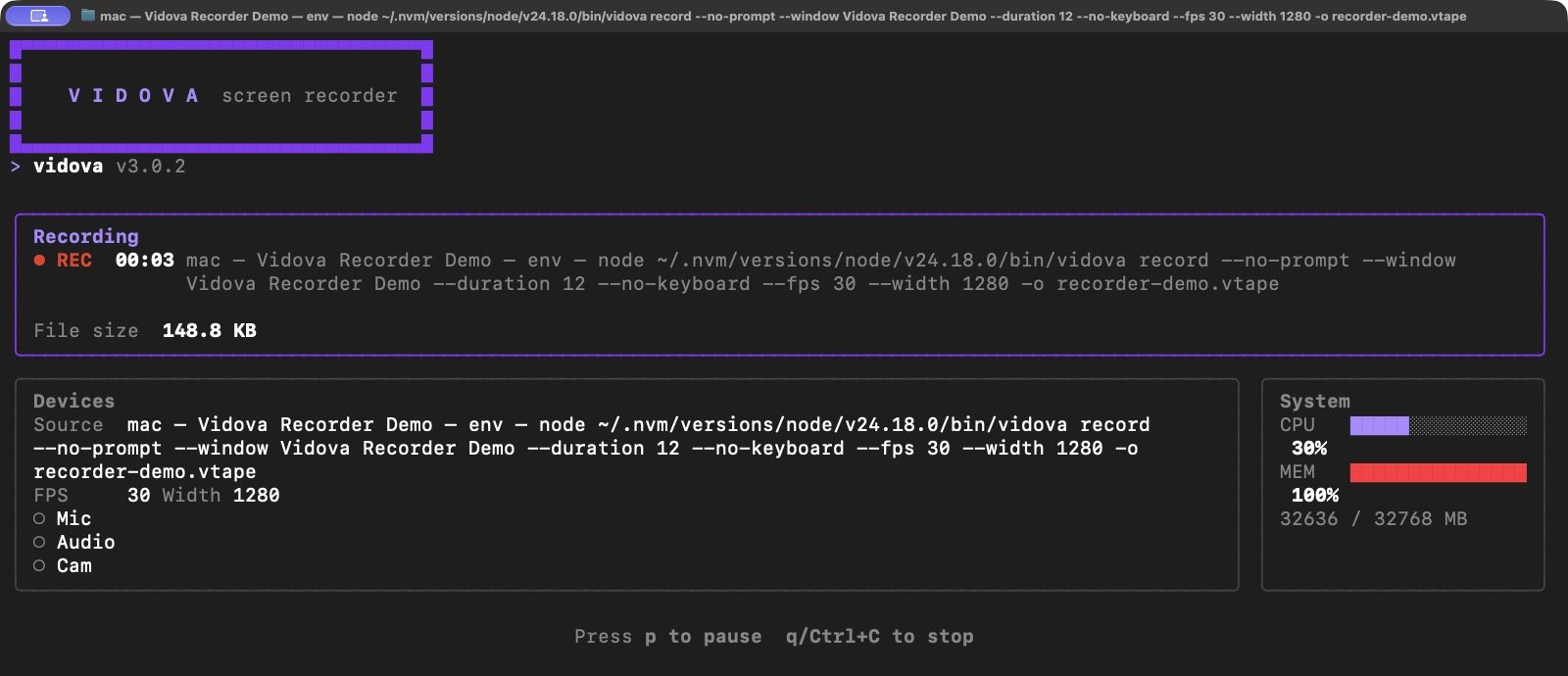Click recorder-demo.vtape in Devices panel
Viewport: 1568px width, 676px height.
(x=145, y=472)
